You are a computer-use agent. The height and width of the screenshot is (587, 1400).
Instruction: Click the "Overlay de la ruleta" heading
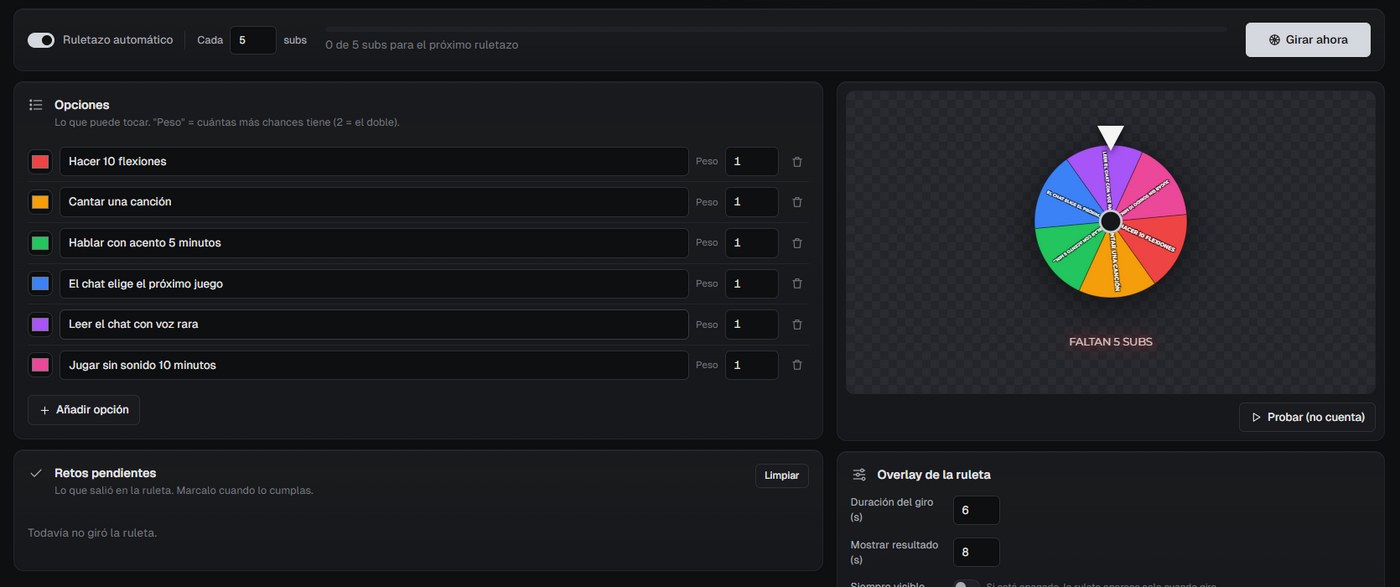pos(934,475)
